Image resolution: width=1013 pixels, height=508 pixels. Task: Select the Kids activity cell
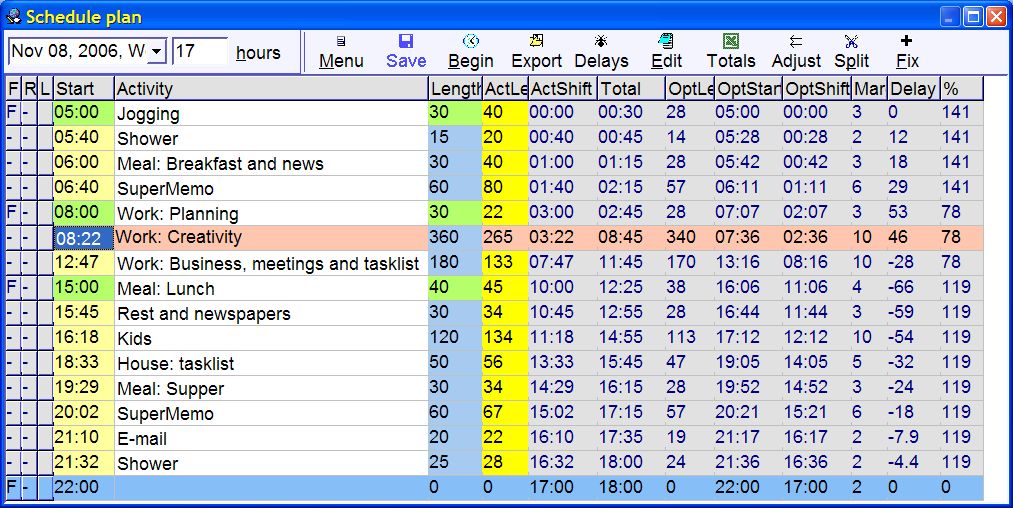(270, 338)
